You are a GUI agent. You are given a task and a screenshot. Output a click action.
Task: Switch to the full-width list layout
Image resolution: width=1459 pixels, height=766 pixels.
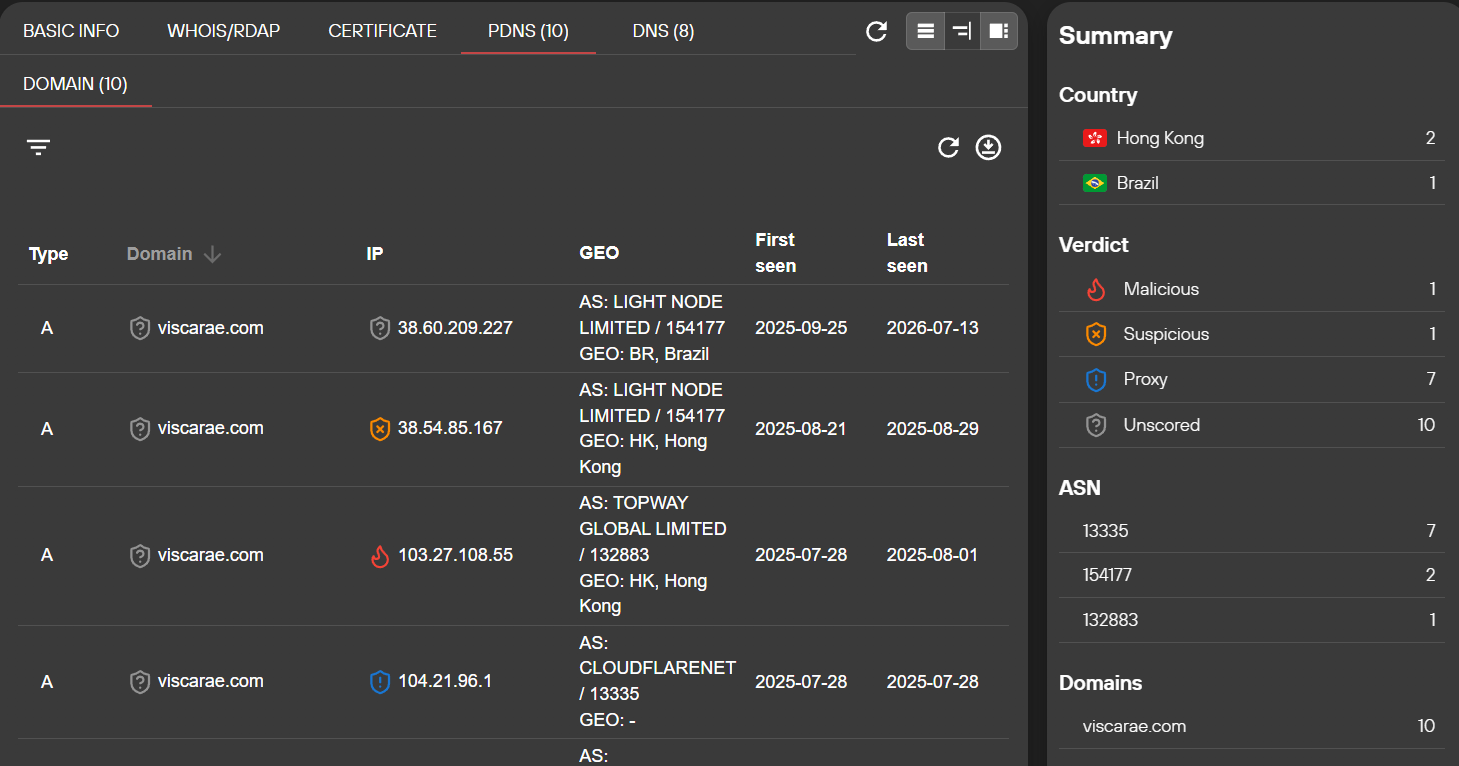(x=925, y=31)
